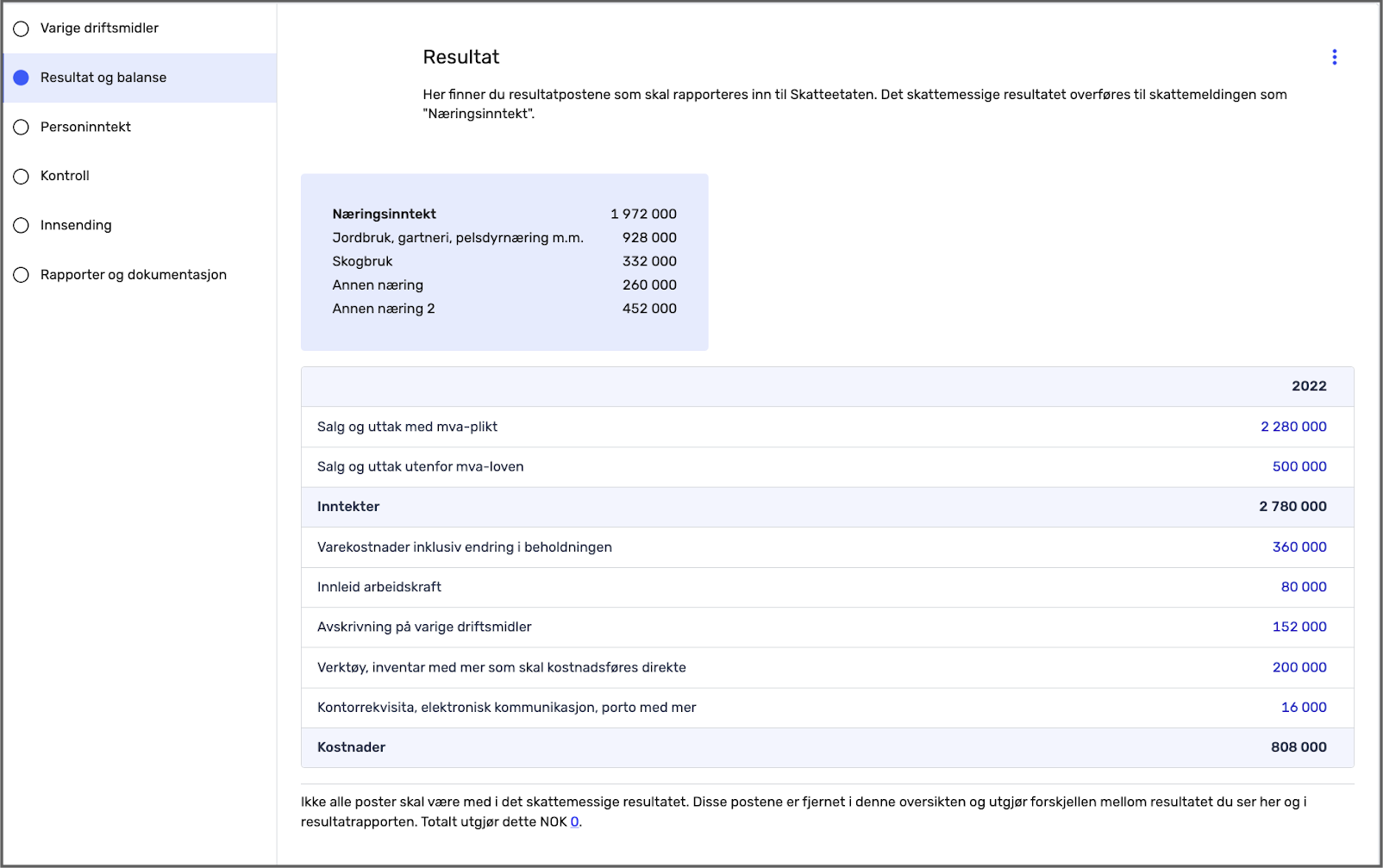Click the Inntekter total row
The image size is (1383, 868).
[x=826, y=507]
